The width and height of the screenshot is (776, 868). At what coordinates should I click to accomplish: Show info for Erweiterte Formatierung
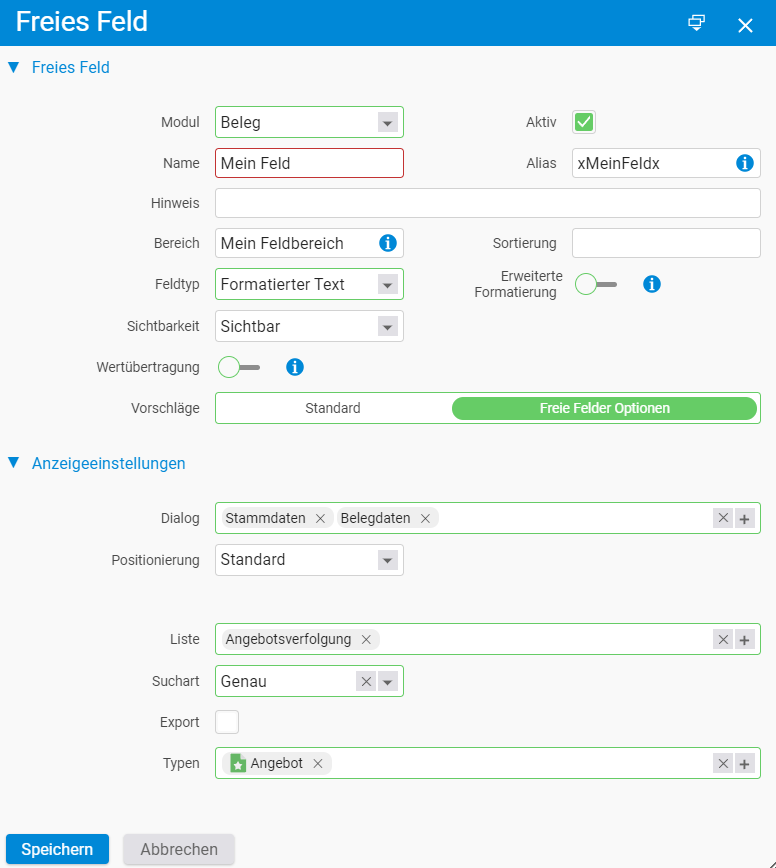[651, 284]
